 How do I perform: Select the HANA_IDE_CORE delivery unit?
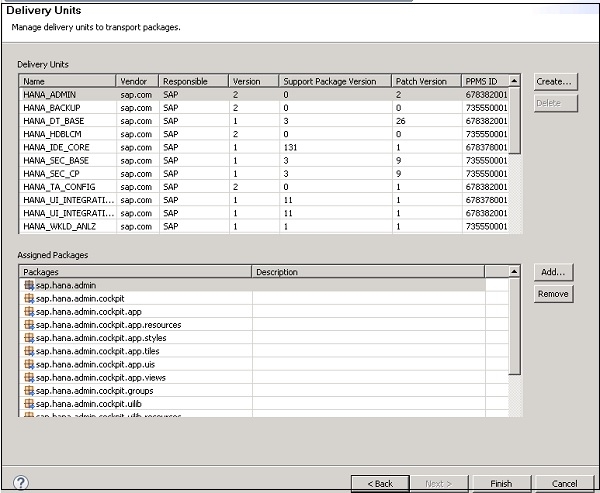click(x=264, y=147)
